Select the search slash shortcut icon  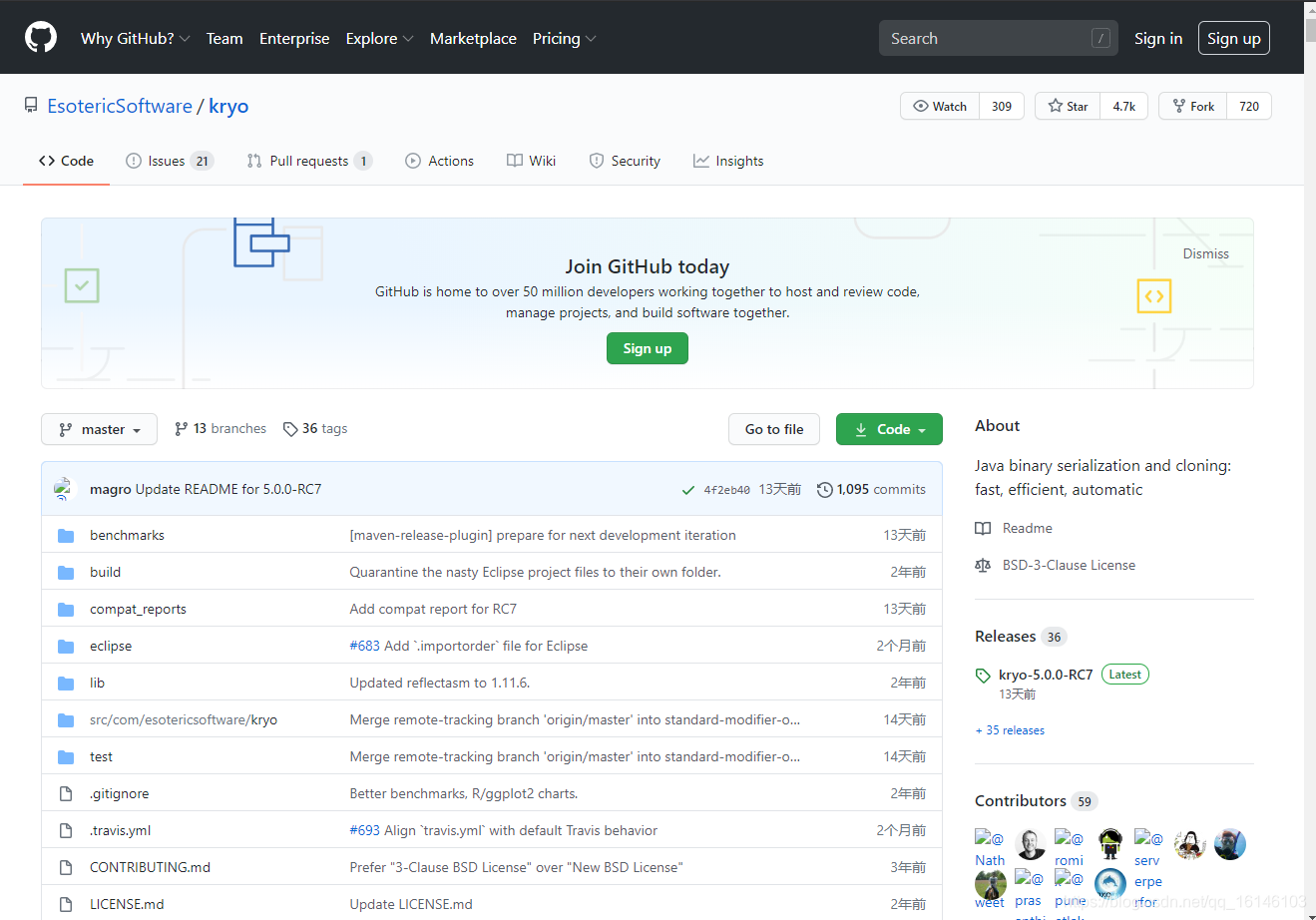tap(1100, 38)
